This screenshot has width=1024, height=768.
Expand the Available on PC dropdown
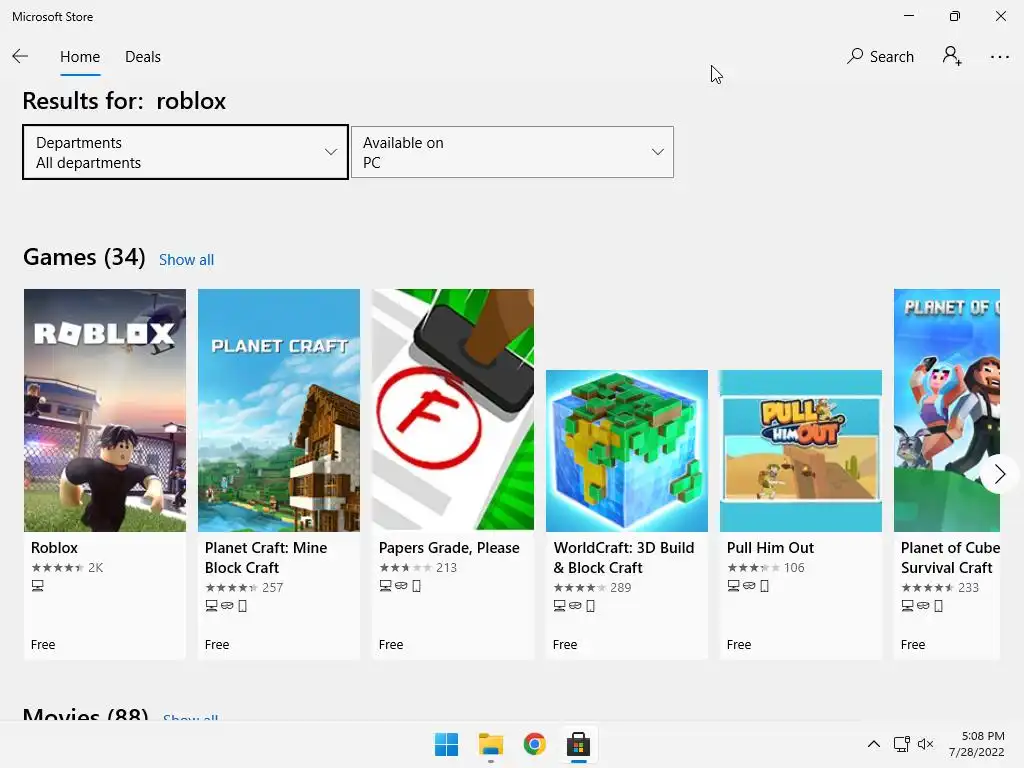[512, 152]
